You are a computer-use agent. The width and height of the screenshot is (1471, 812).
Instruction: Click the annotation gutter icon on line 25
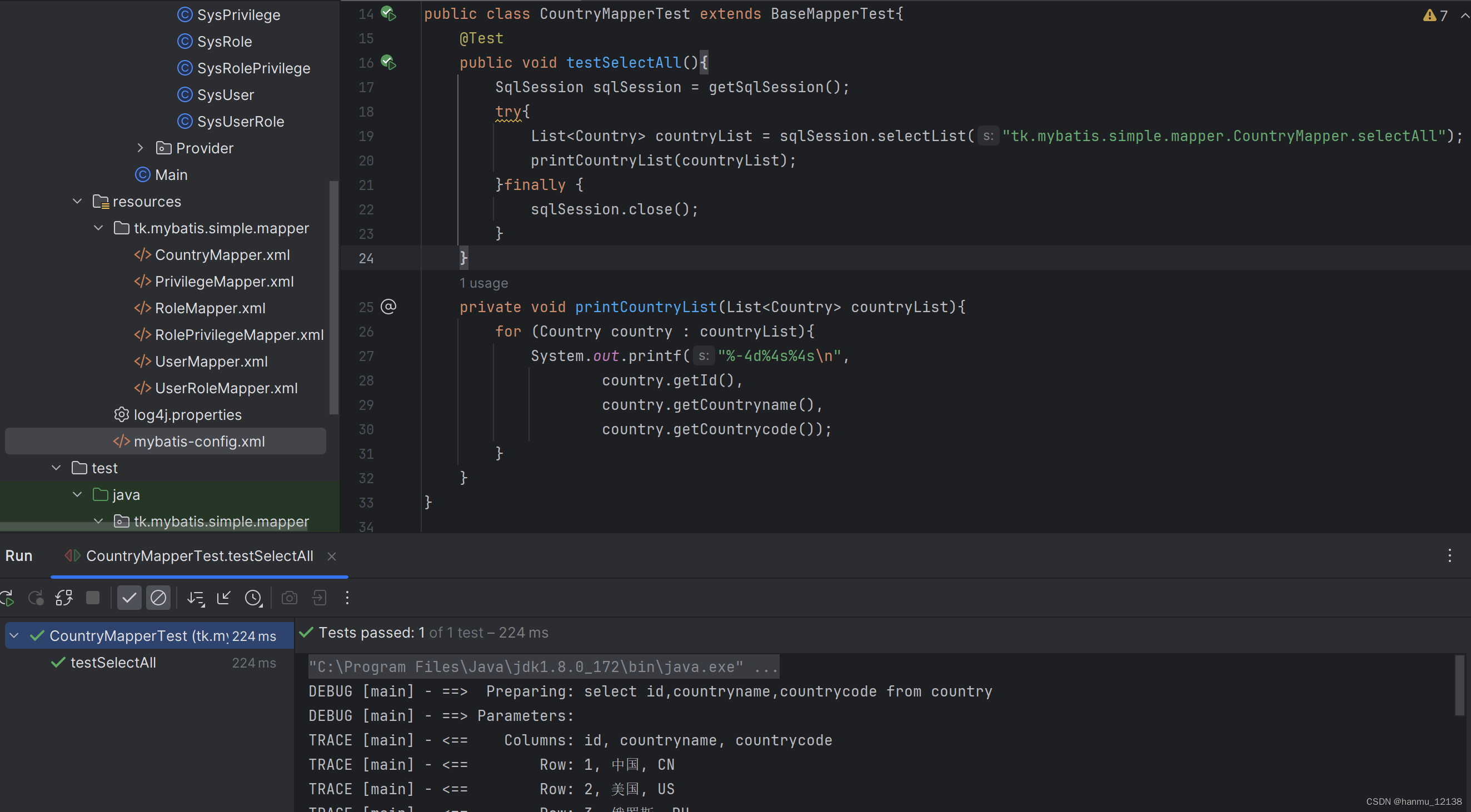click(389, 307)
